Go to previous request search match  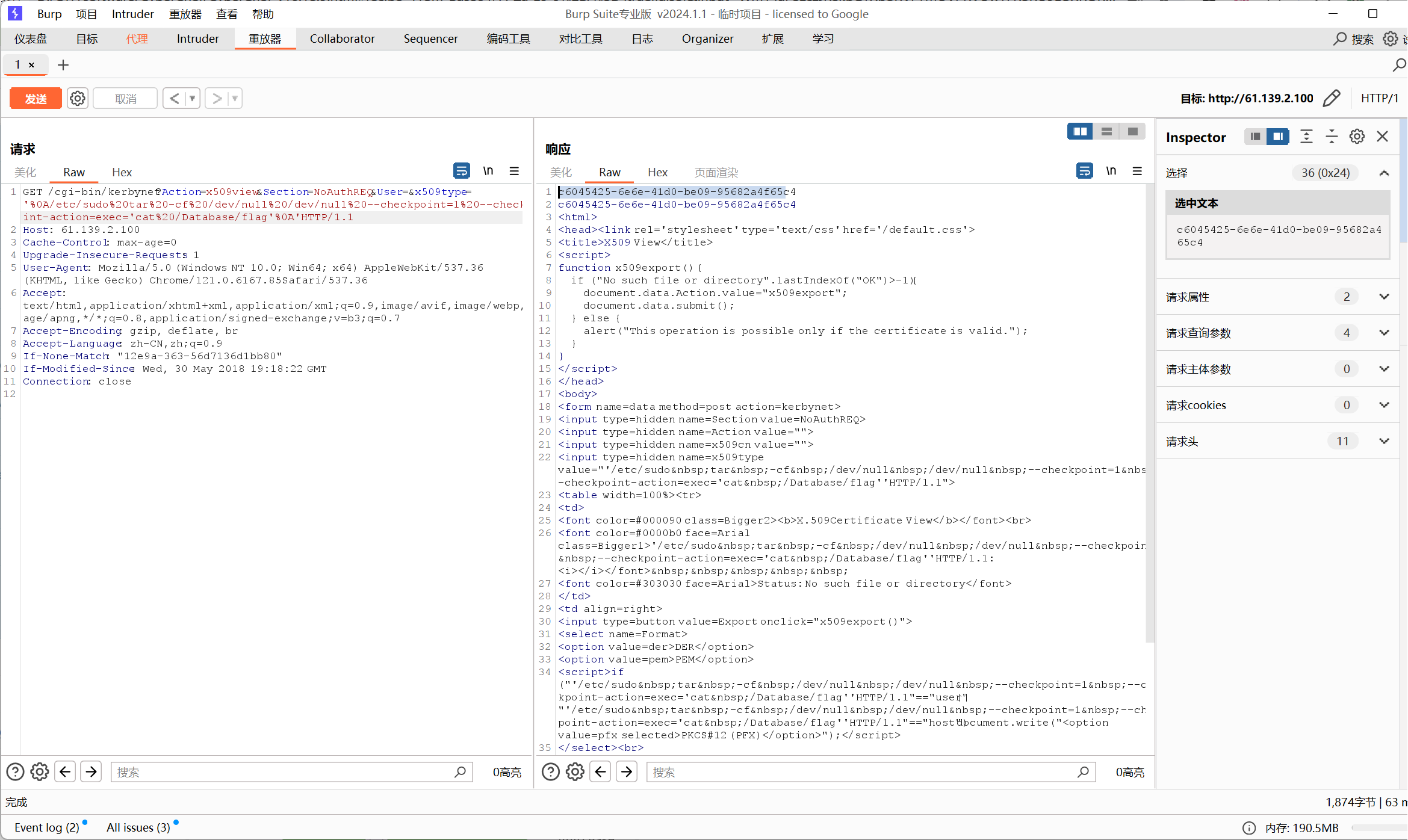click(x=65, y=772)
